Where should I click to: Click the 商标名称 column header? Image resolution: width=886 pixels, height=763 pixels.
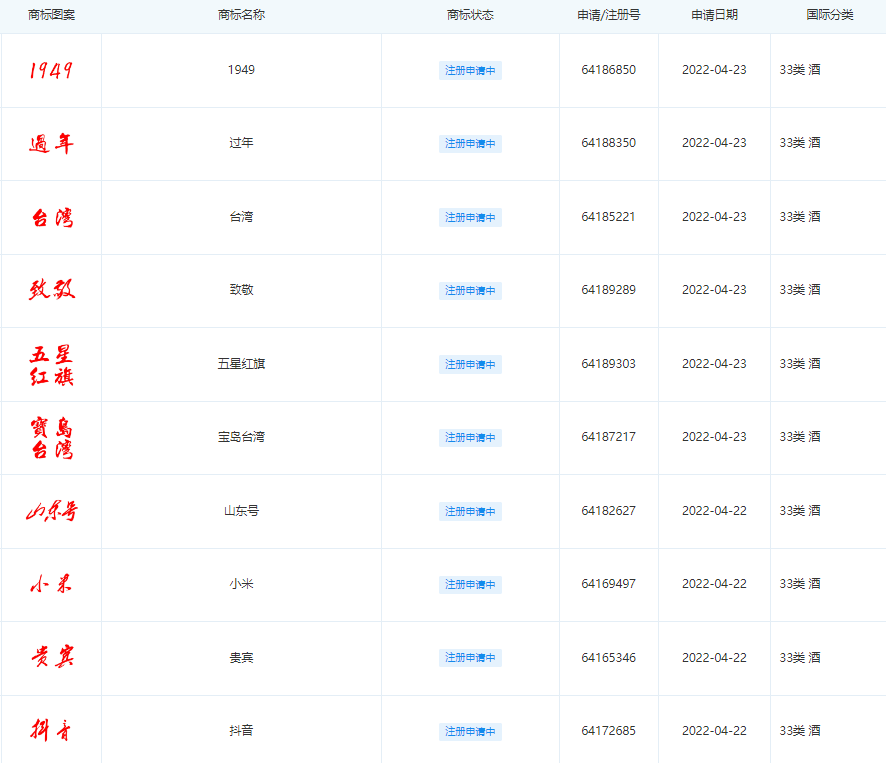tap(241, 15)
